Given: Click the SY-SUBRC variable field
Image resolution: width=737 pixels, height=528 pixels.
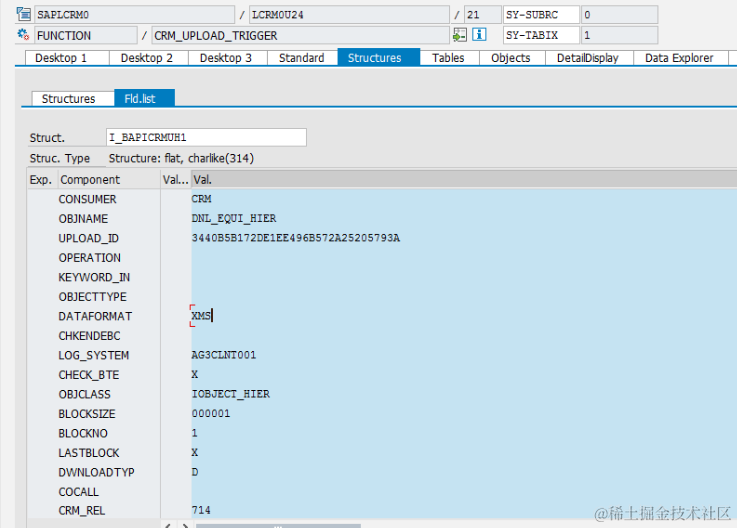Looking at the screenshot, I should point(541,15).
